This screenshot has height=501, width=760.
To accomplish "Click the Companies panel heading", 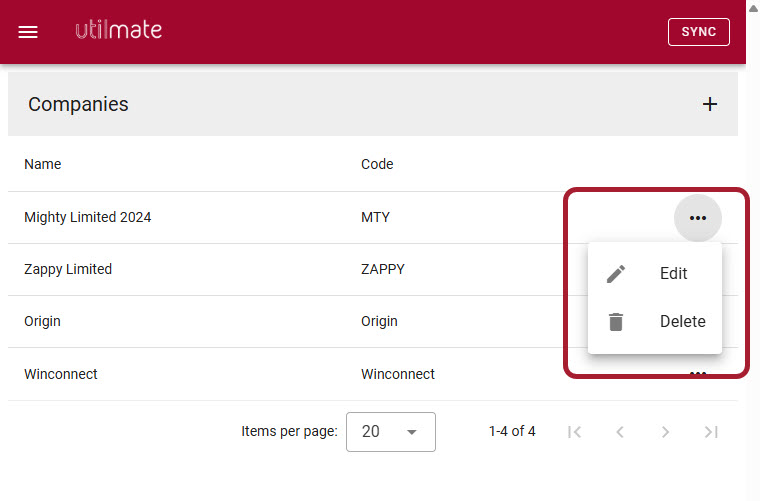I will click(78, 104).
